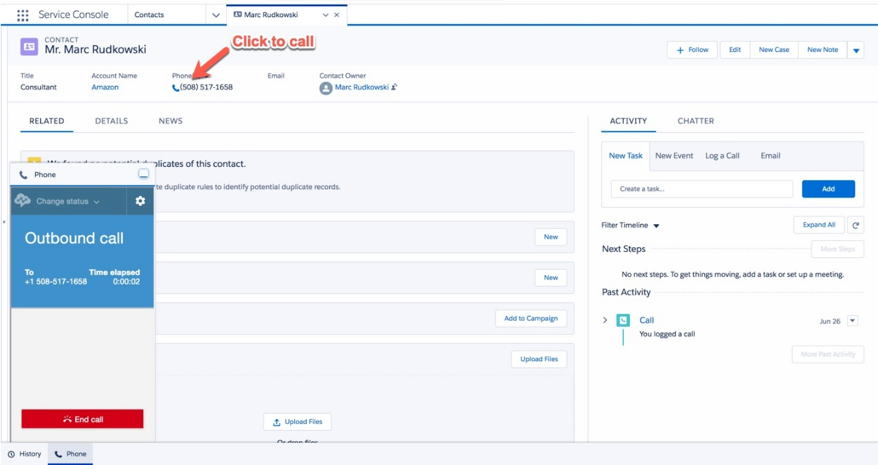Click the Call activity icon in Past Activity
Viewport: 878px width, 465px height.
pyautogui.click(x=623, y=320)
